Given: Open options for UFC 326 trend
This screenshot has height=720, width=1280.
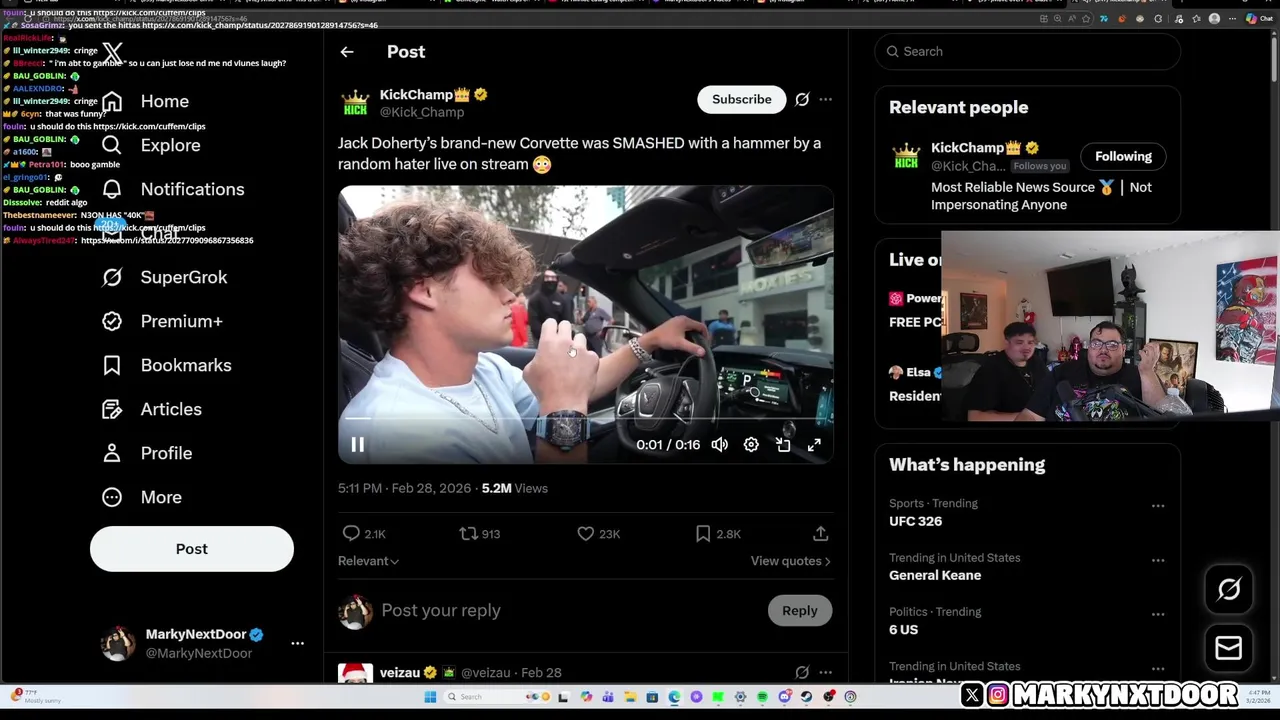Looking at the screenshot, I should (1158, 506).
